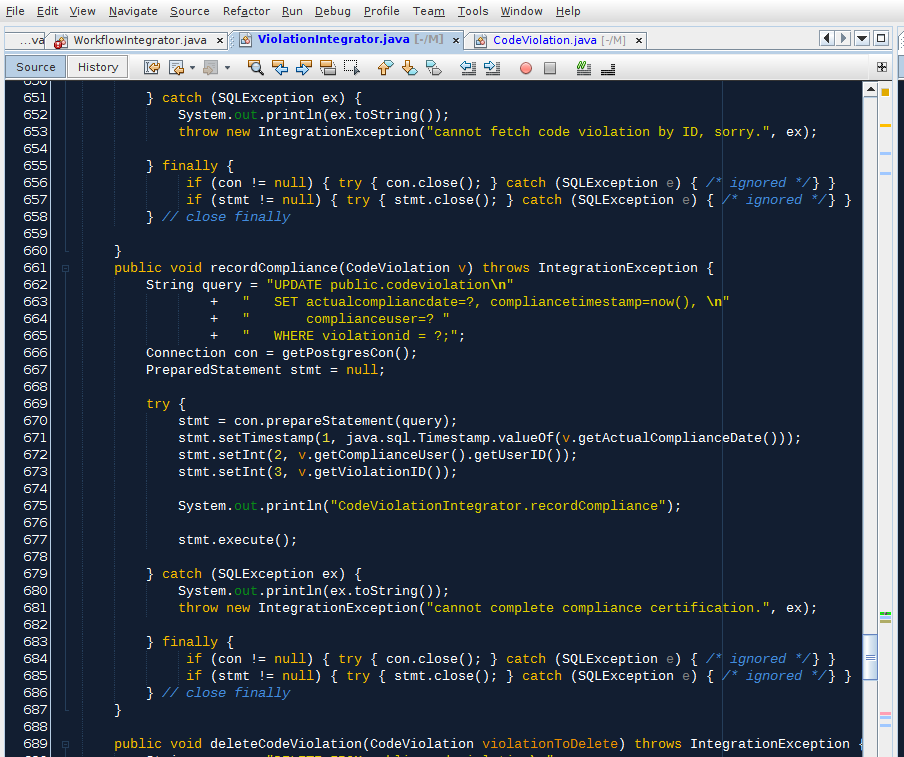This screenshot has width=904, height=757.
Task: Toggle Rectangular Selection mode
Action: (x=350, y=68)
